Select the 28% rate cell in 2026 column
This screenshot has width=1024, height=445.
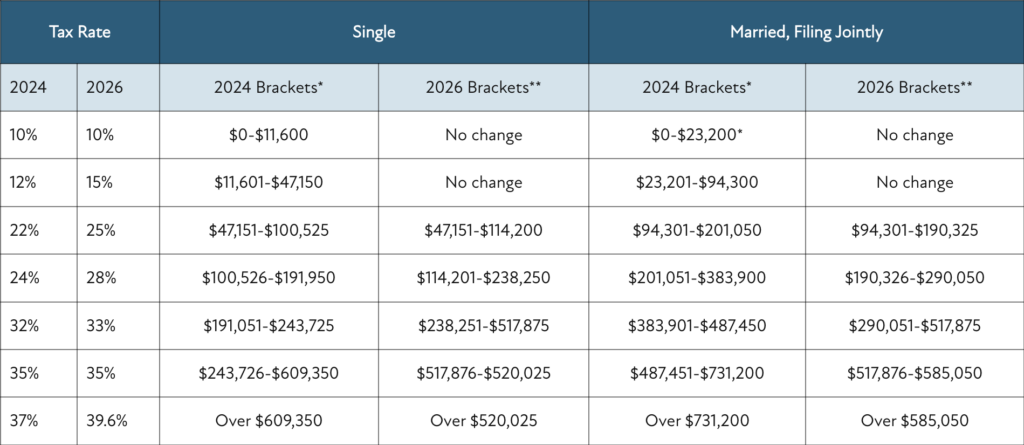pyautogui.click(x=101, y=279)
